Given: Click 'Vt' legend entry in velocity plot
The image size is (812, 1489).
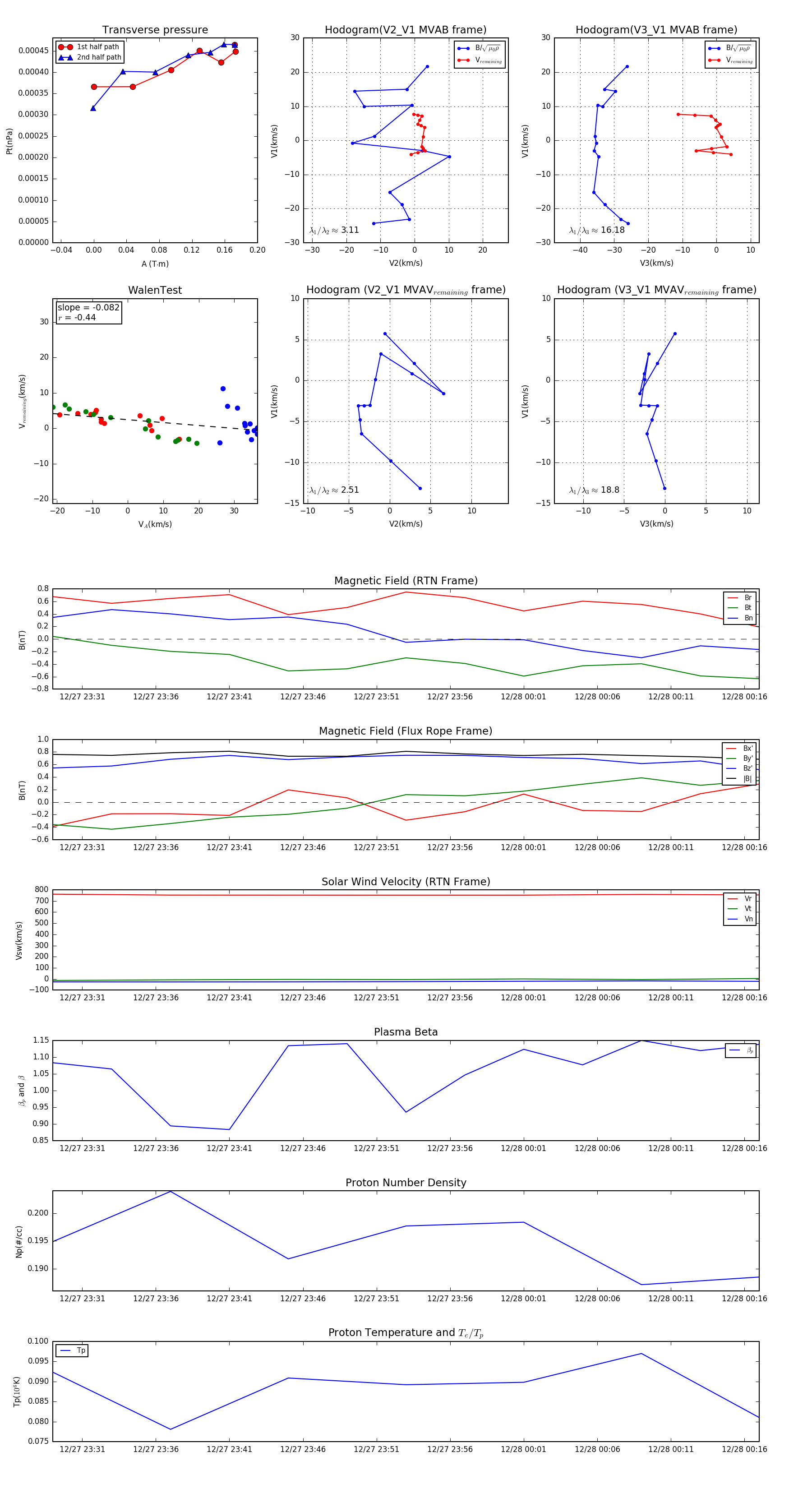Looking at the screenshot, I should [740, 909].
